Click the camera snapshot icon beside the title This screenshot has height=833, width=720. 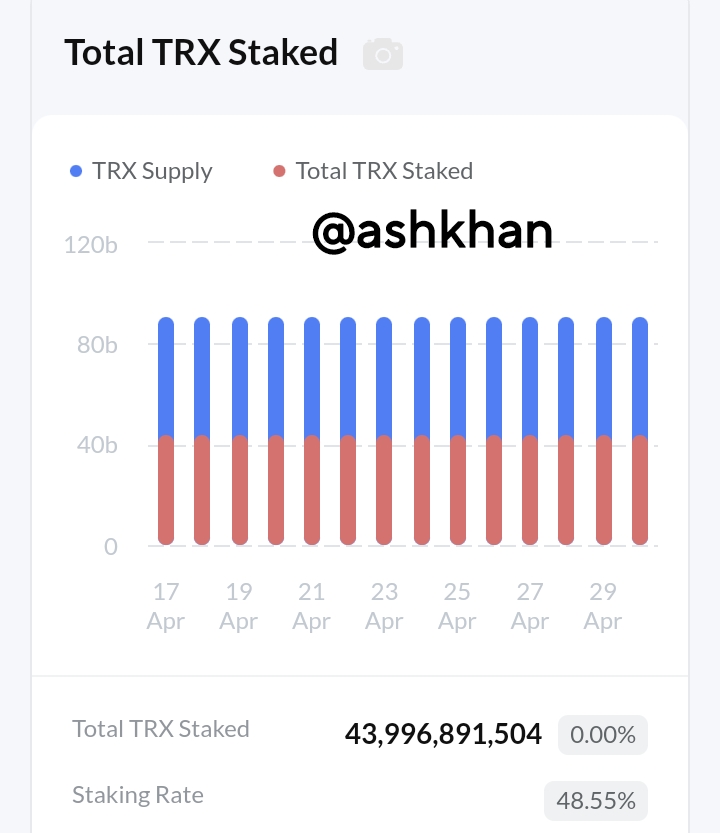383,53
